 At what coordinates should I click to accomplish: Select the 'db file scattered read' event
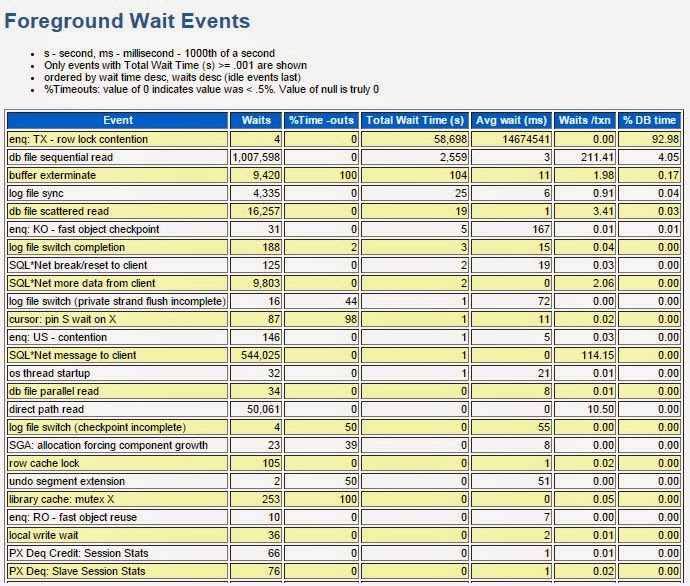point(118,212)
